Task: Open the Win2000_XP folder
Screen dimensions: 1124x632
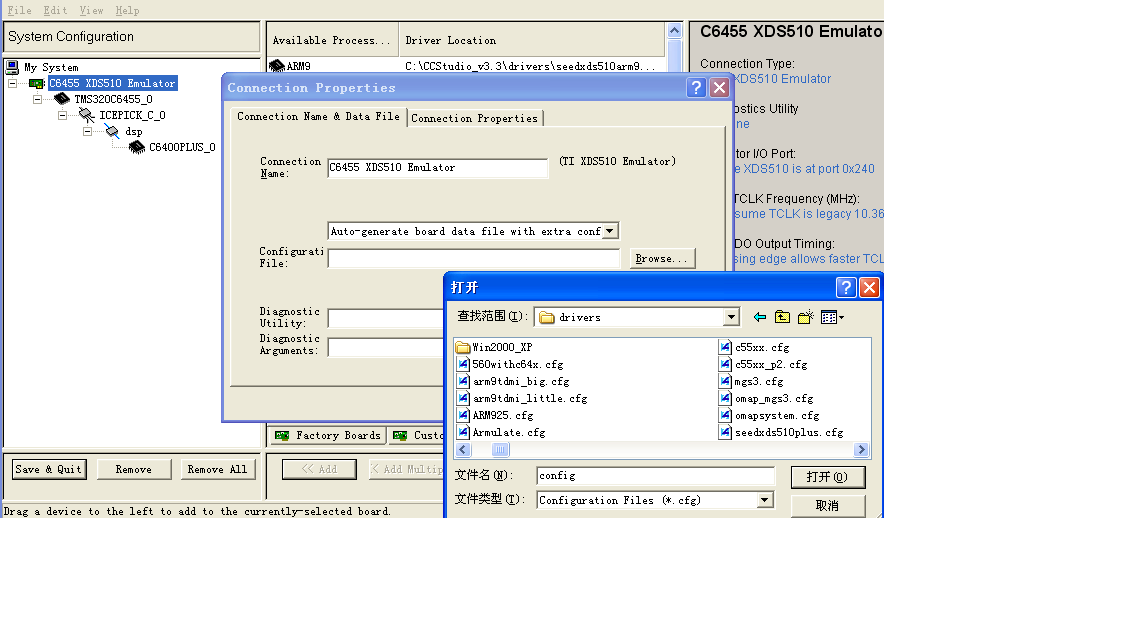Action: (494, 348)
